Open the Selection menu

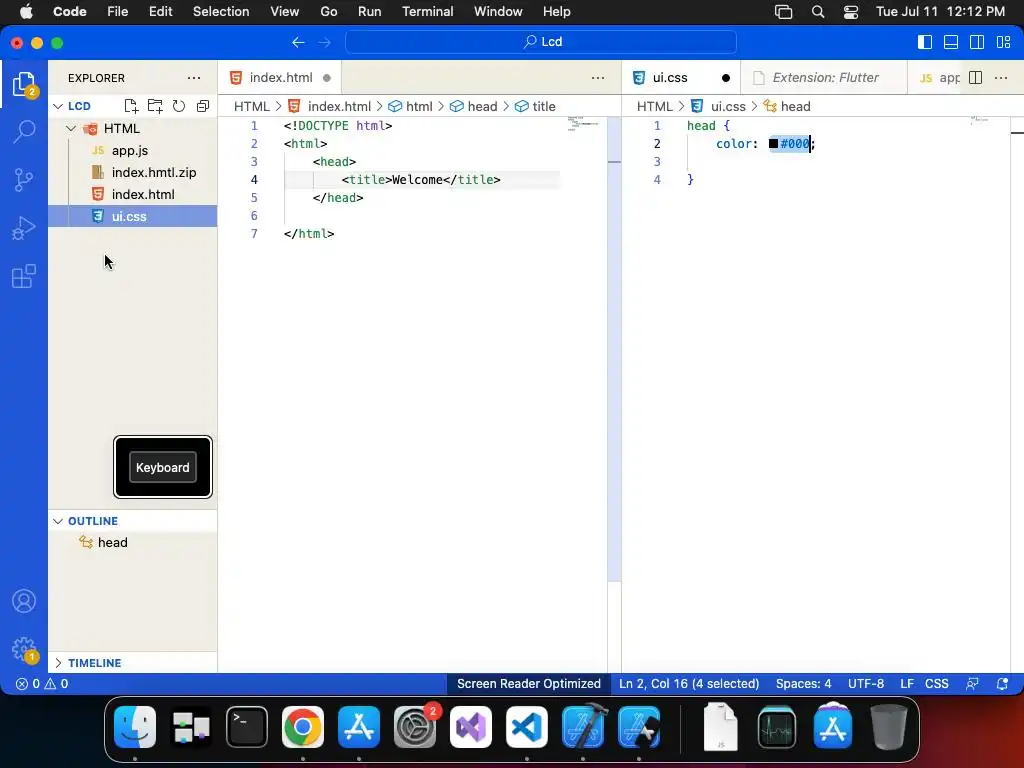pyautogui.click(x=221, y=12)
